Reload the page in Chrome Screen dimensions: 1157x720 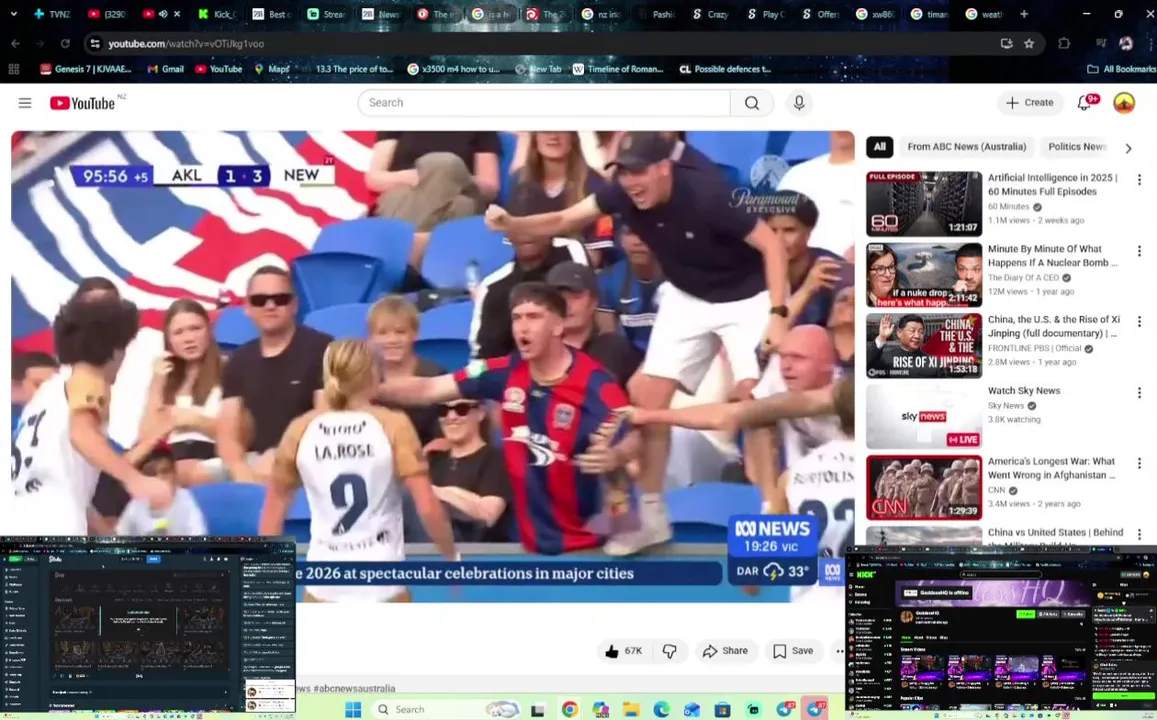65,44
